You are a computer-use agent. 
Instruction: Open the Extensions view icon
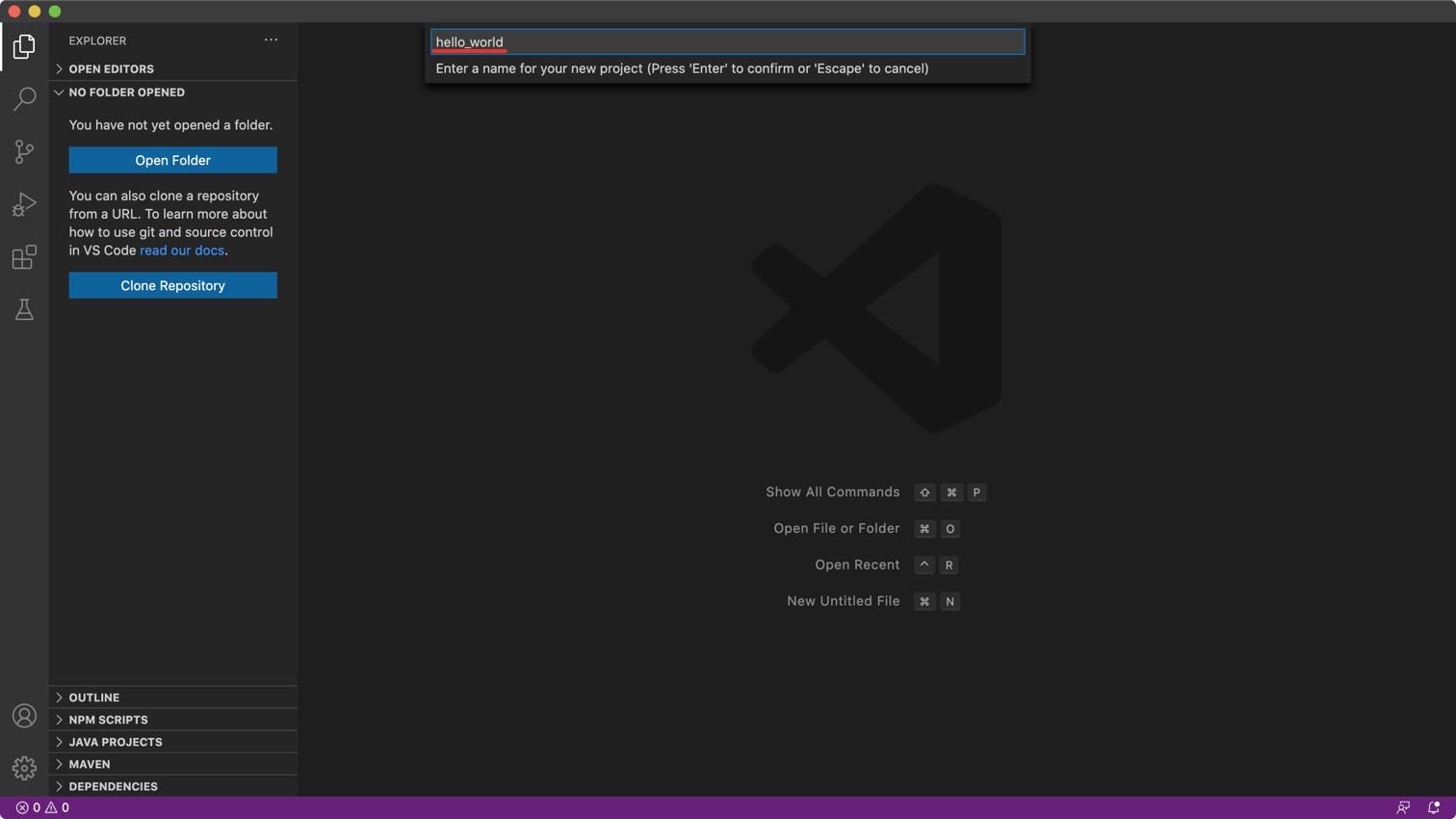click(24, 257)
